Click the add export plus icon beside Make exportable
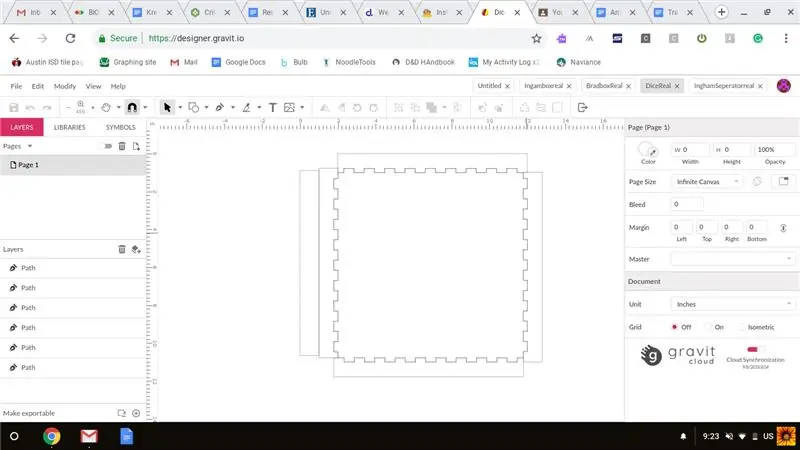This screenshot has width=800, height=450. (x=136, y=413)
